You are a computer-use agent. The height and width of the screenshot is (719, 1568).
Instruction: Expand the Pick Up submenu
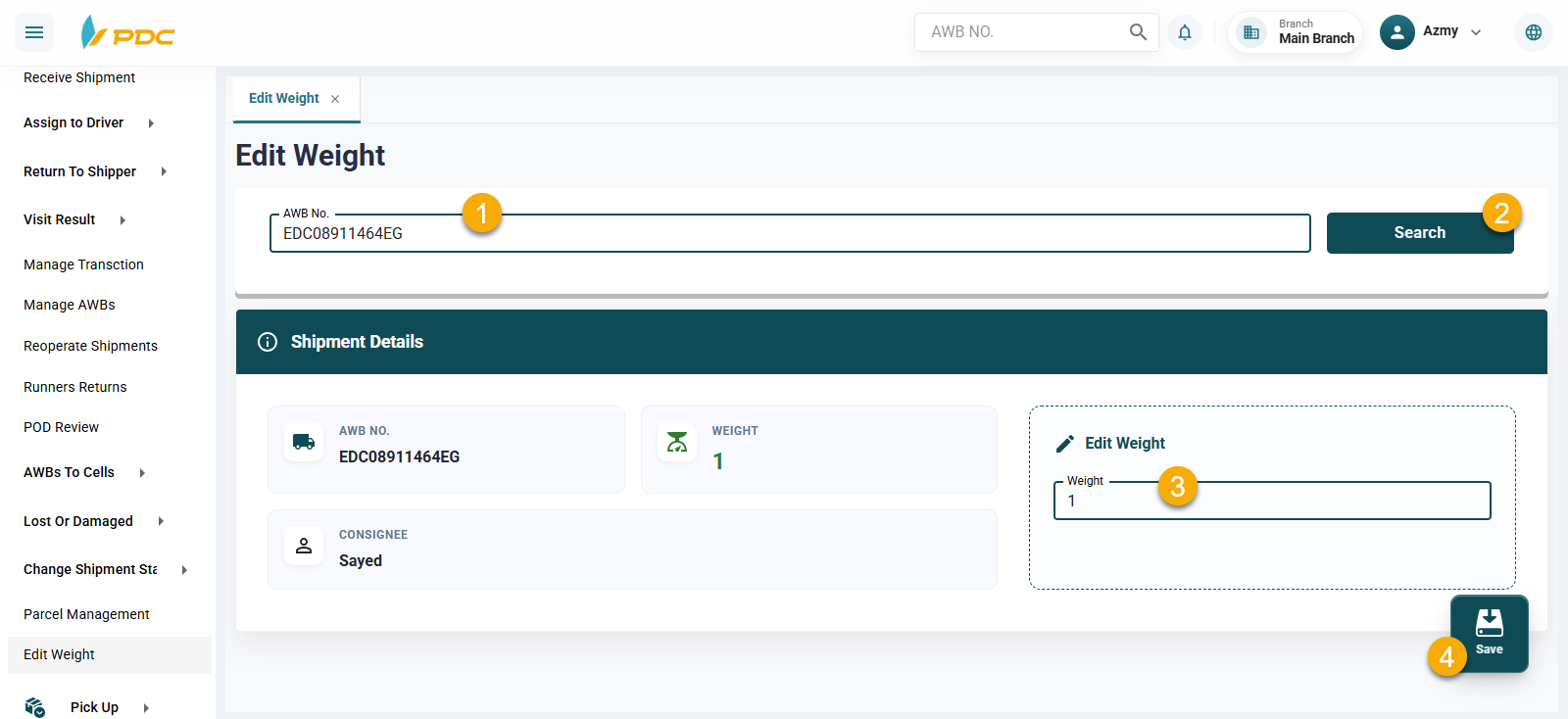click(x=146, y=707)
